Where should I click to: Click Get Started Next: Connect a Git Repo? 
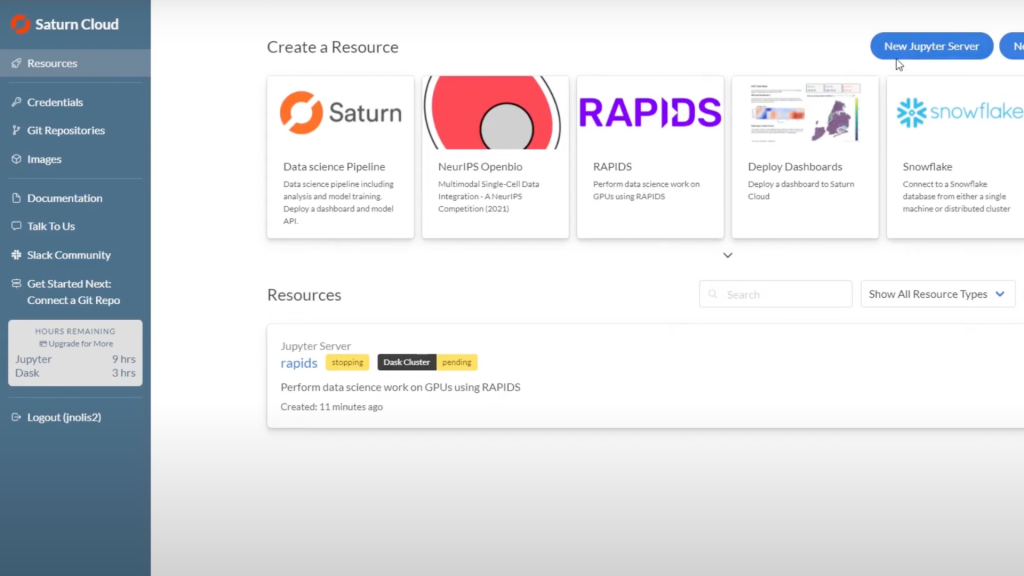click(75, 292)
